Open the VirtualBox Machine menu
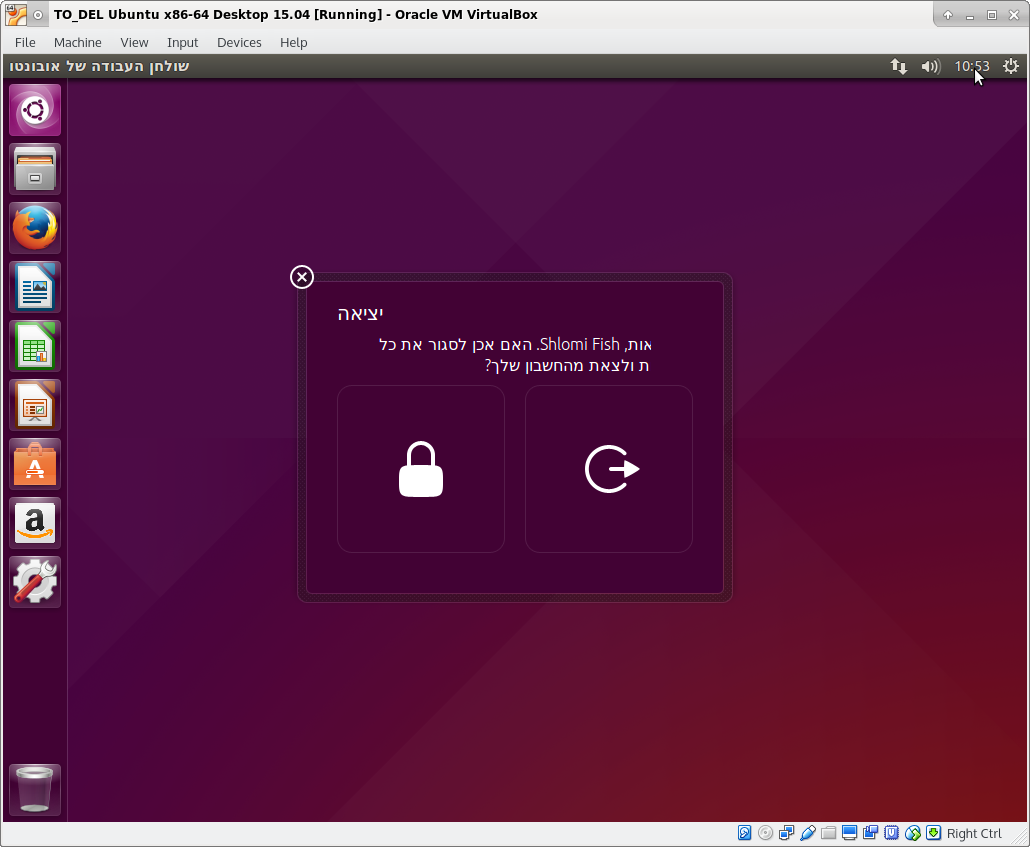The image size is (1030, 847). (x=78, y=43)
